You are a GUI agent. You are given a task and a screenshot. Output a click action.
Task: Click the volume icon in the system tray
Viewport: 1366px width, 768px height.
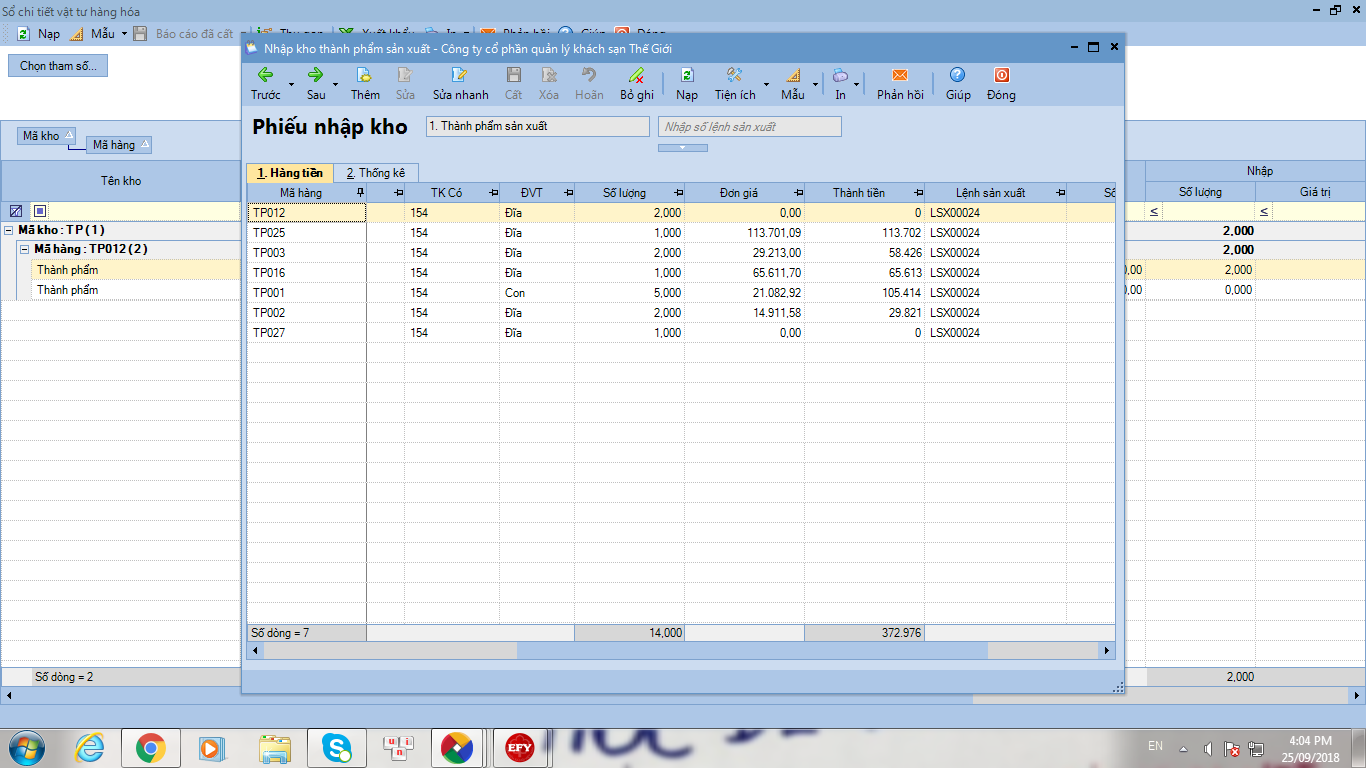(x=1209, y=748)
